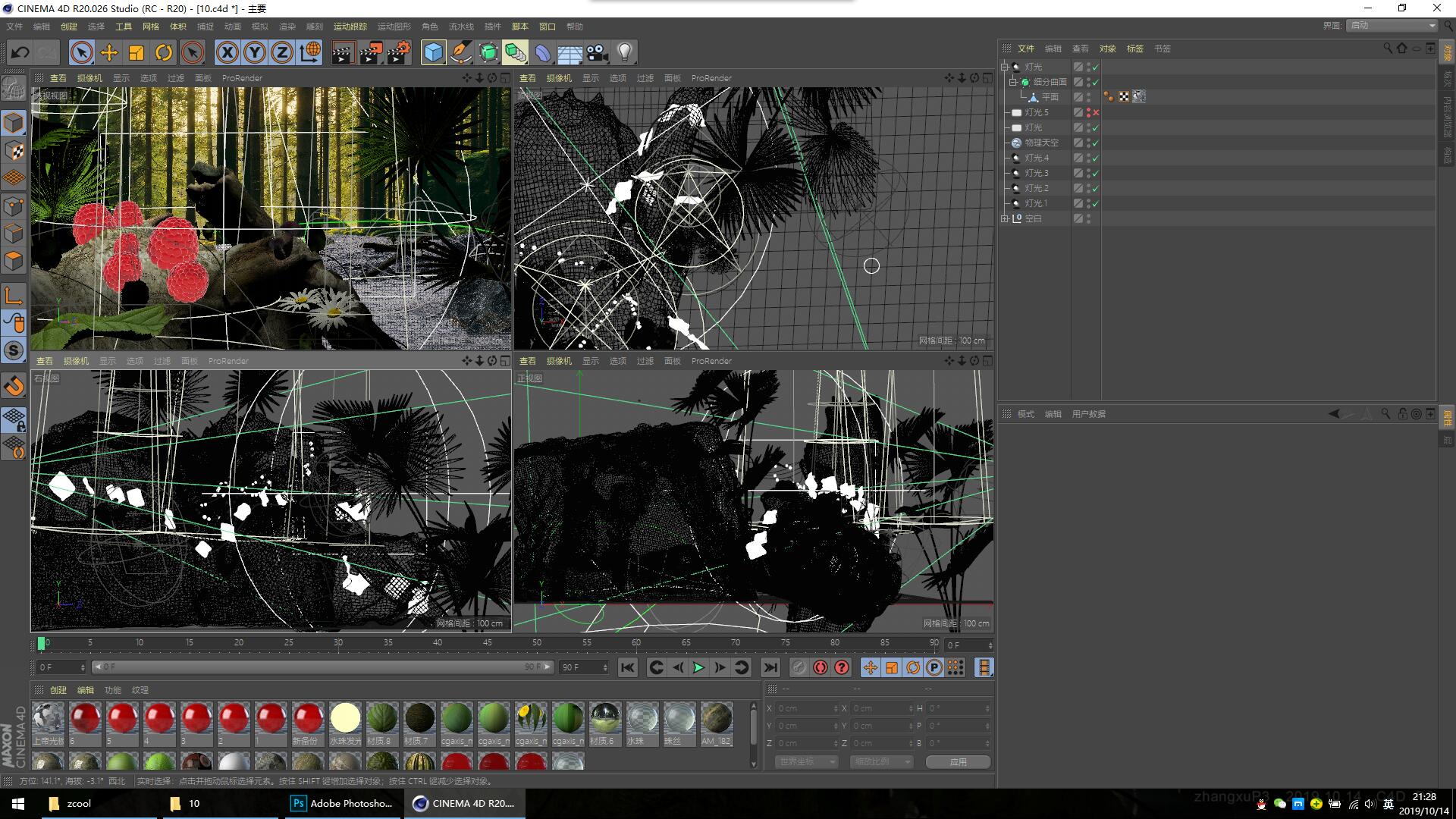
Task: Open 摄像机 menu of perspective viewport
Action: click(x=89, y=78)
